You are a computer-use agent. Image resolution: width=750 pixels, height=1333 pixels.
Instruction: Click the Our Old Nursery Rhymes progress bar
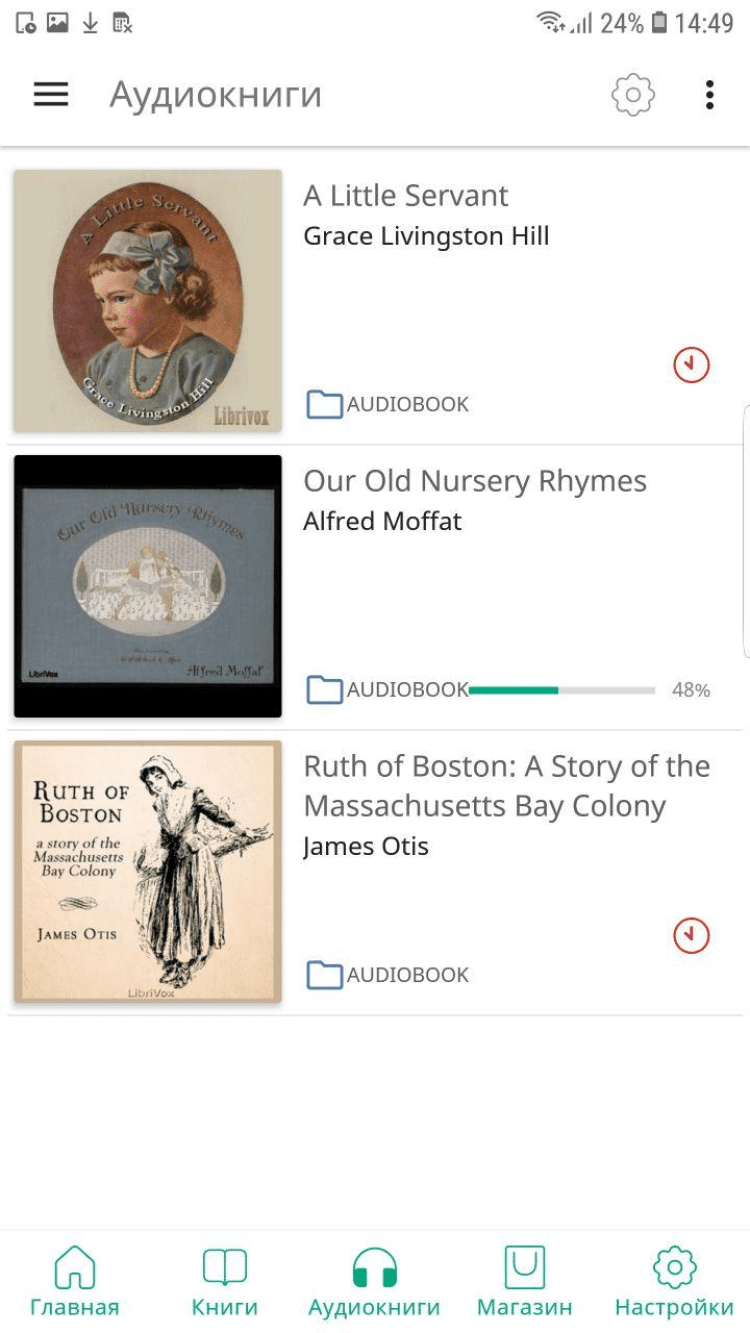(561, 690)
